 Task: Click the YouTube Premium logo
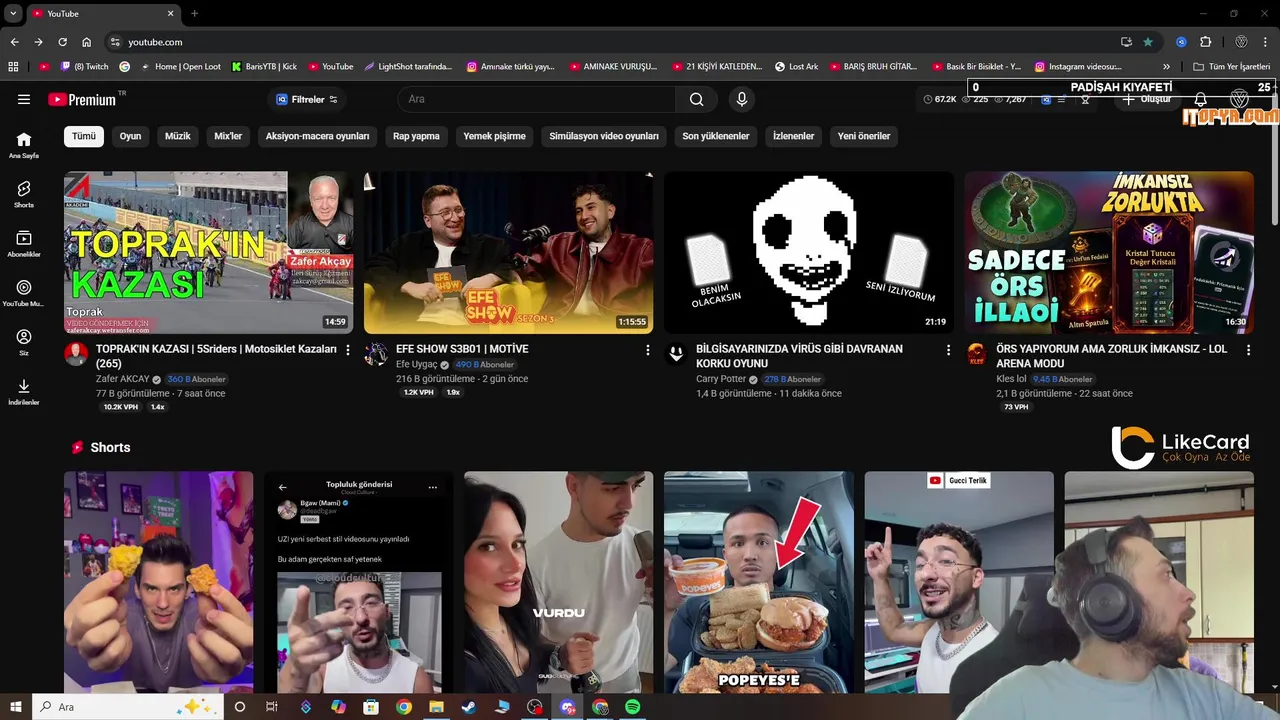pyautogui.click(x=82, y=99)
